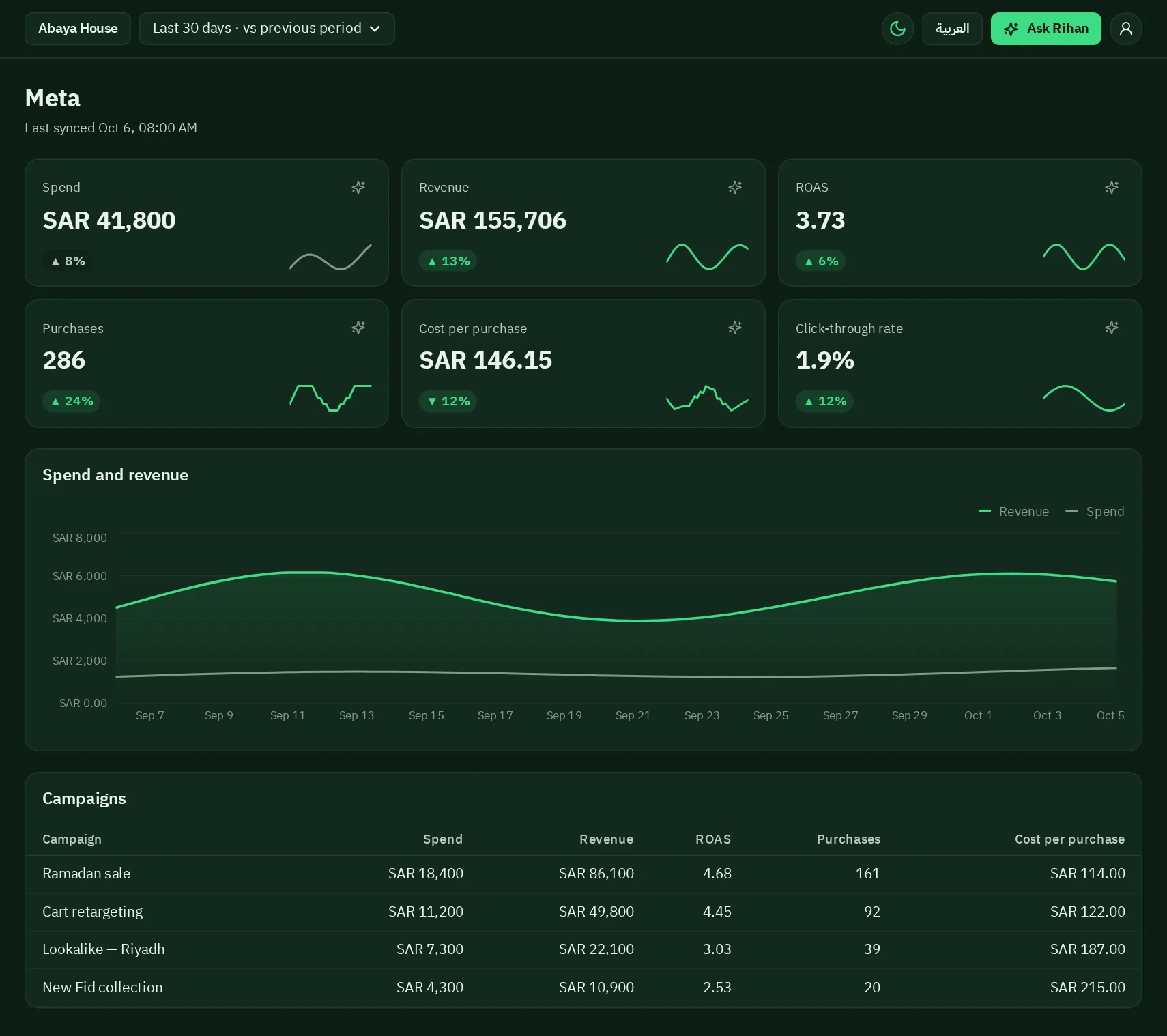1167x1036 pixels.
Task: Click the 3.03 ROAS cell
Action: coord(717,949)
